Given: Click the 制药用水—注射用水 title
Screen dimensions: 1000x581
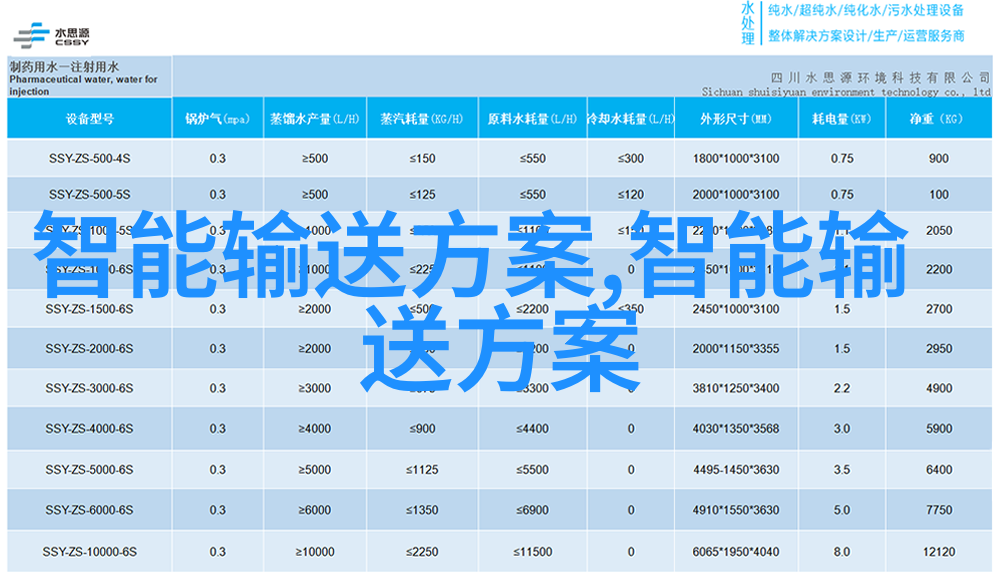Looking at the screenshot, I should [x=64, y=66].
